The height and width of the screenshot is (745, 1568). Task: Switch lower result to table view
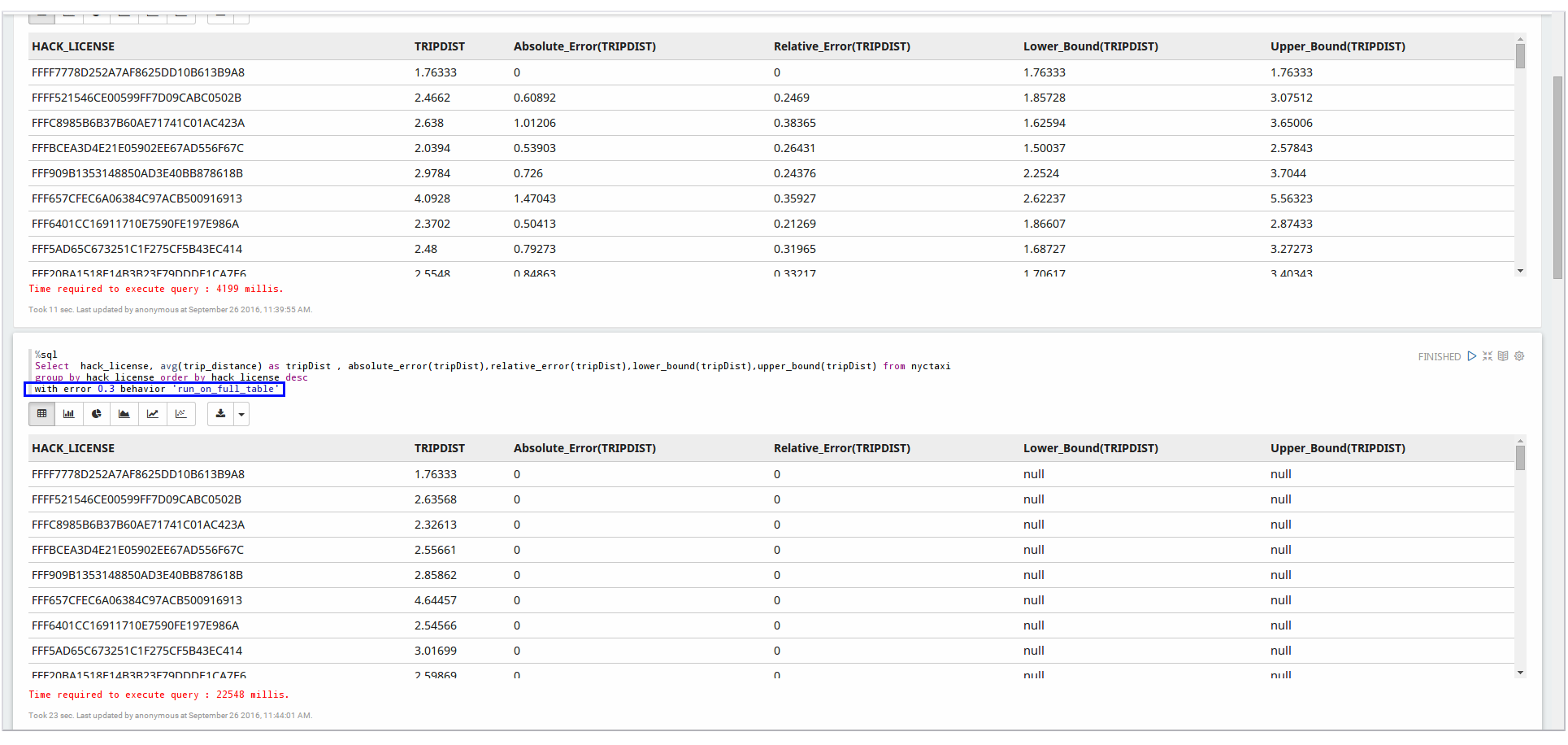42,414
